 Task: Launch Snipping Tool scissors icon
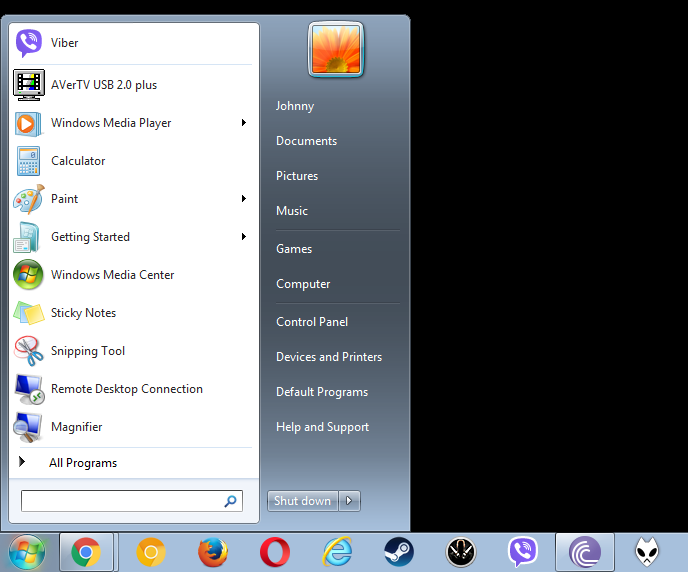[29, 351]
